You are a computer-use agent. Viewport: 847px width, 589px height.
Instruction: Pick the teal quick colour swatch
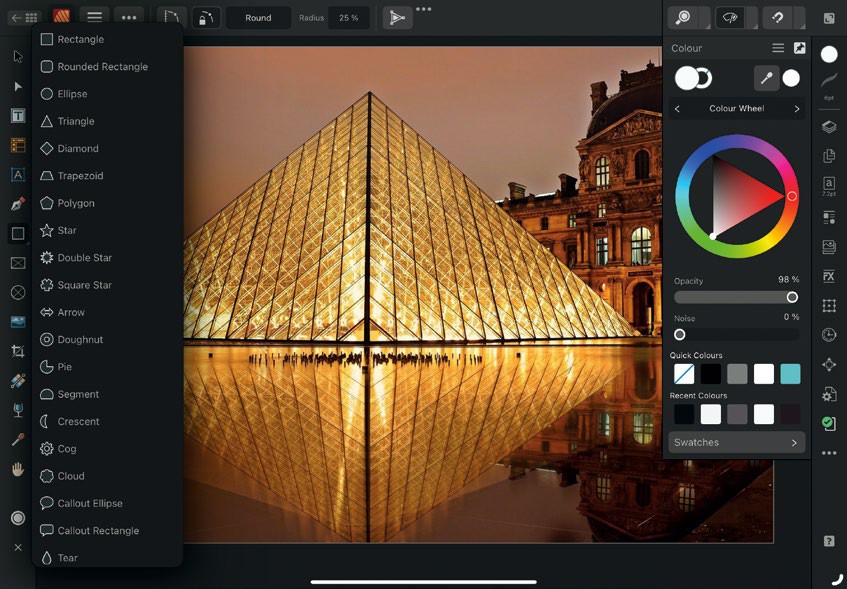click(790, 374)
